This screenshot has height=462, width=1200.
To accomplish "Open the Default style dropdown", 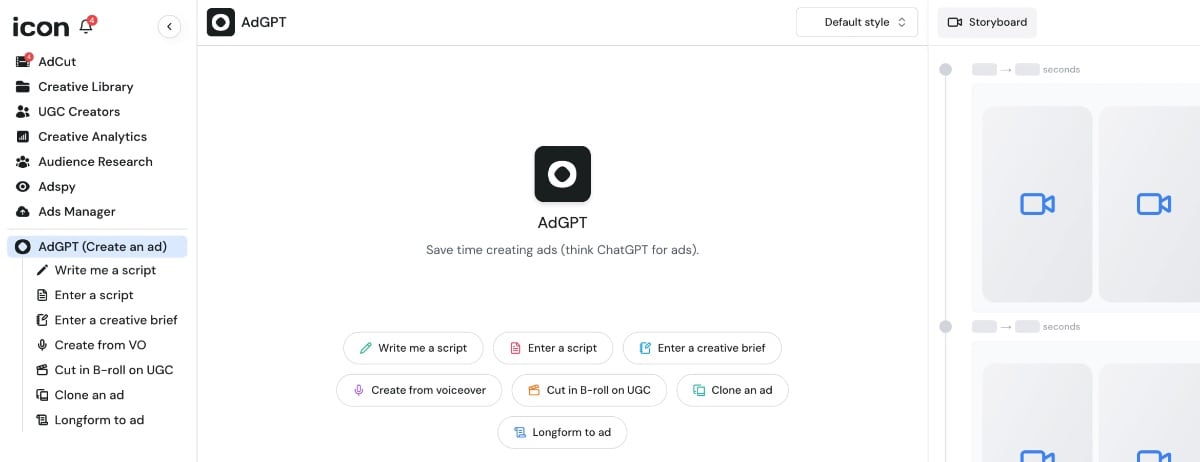I will tap(856, 22).
